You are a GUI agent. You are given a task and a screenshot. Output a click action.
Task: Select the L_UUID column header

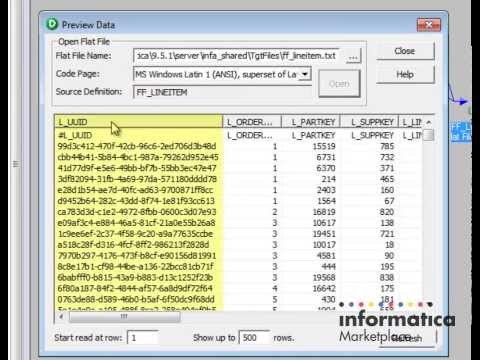139,122
